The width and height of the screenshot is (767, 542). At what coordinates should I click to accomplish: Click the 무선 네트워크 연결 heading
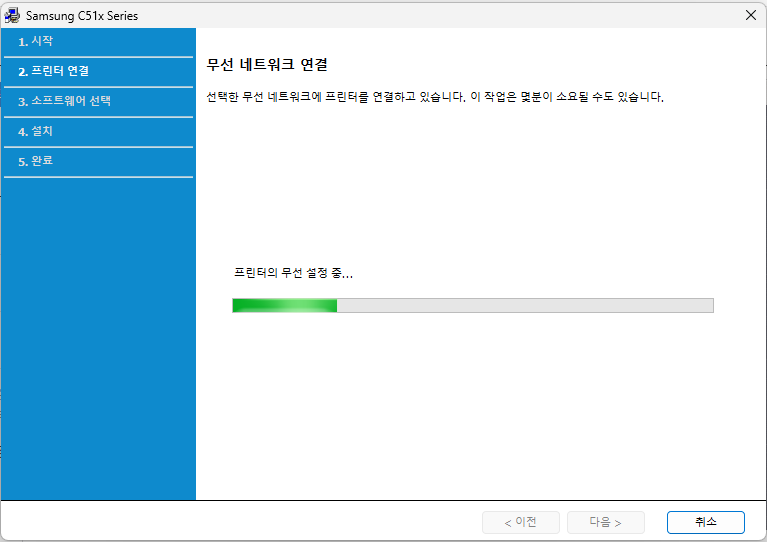point(267,65)
